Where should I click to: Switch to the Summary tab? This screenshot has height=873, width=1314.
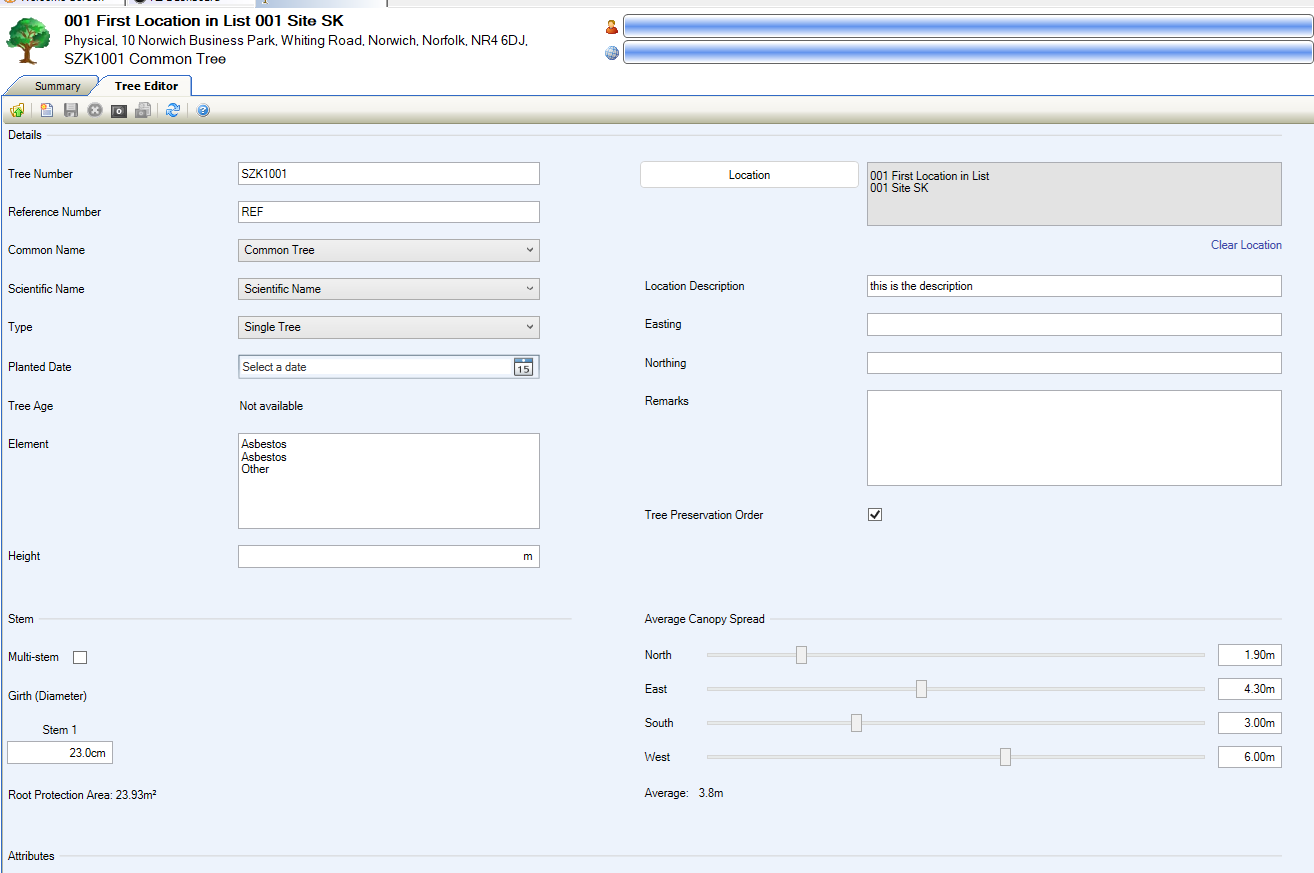click(x=57, y=86)
